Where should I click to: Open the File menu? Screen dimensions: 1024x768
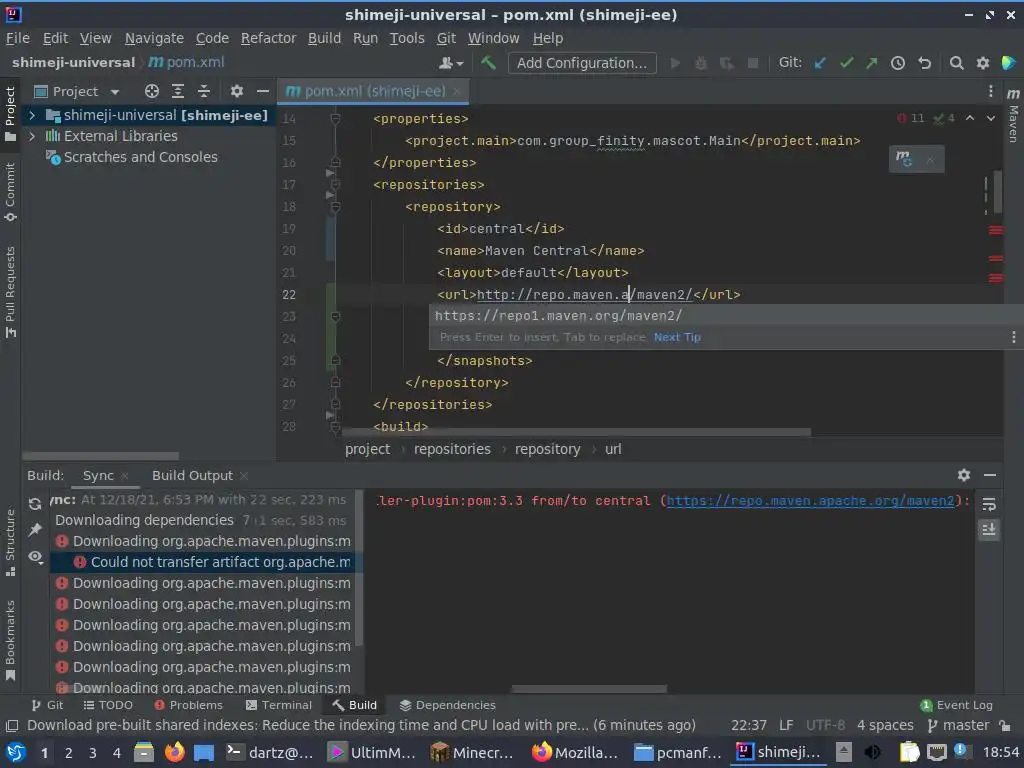[x=18, y=38]
